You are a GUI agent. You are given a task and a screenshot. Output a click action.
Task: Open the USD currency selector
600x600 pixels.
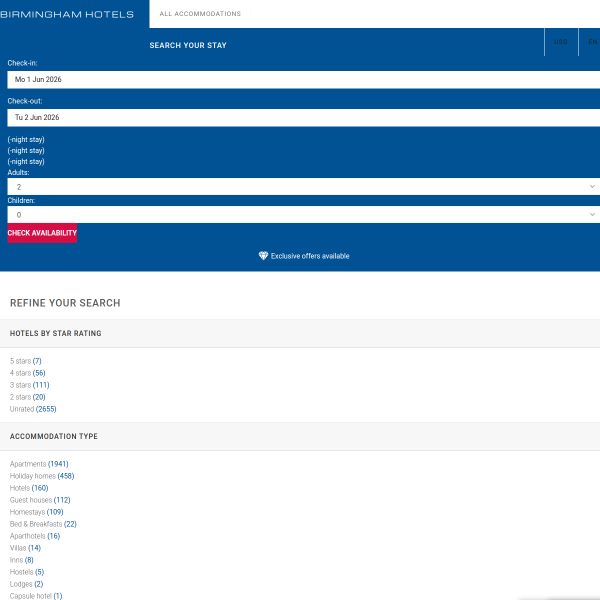(x=561, y=42)
